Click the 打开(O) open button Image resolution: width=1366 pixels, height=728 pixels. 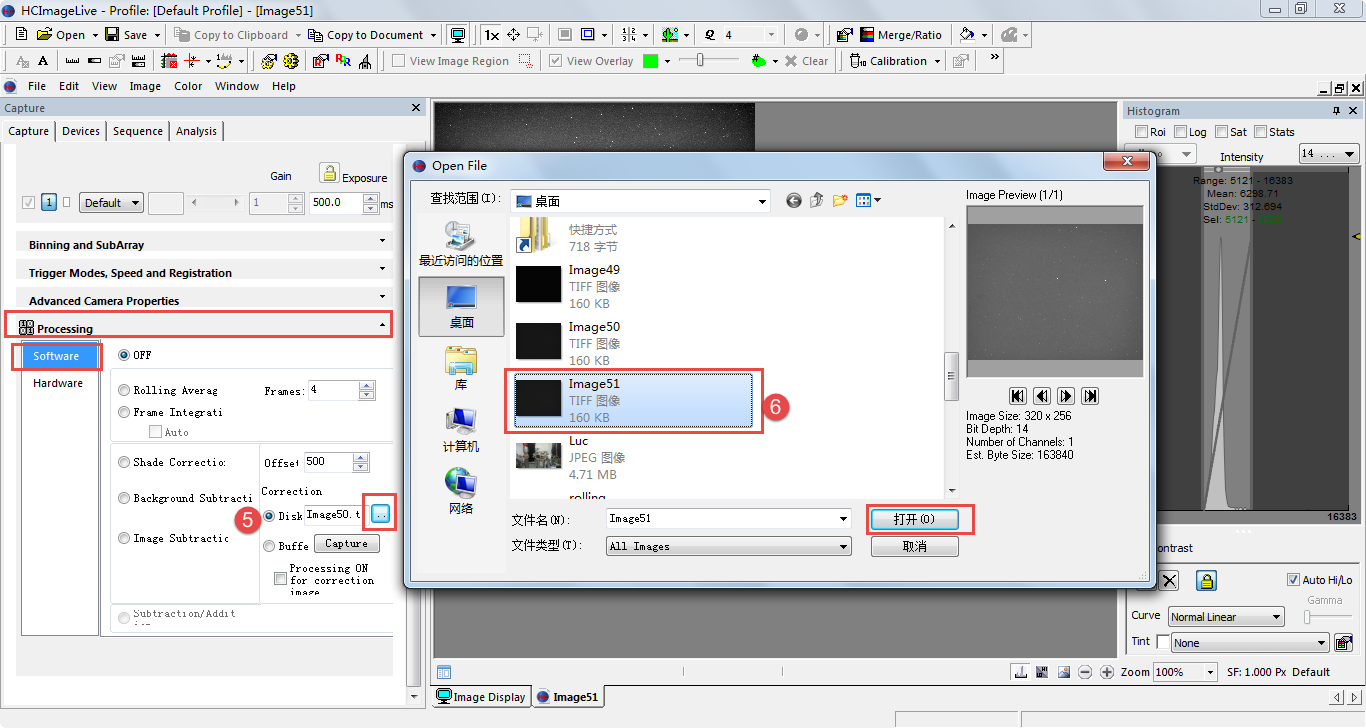pos(914,520)
